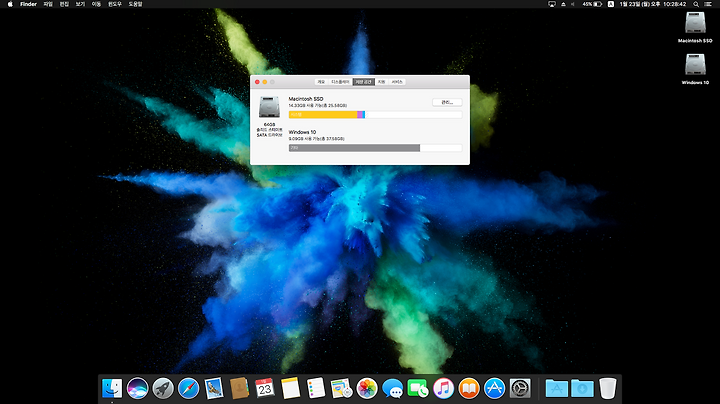
Task: Open the Apple menu
Action: pos(10,4)
